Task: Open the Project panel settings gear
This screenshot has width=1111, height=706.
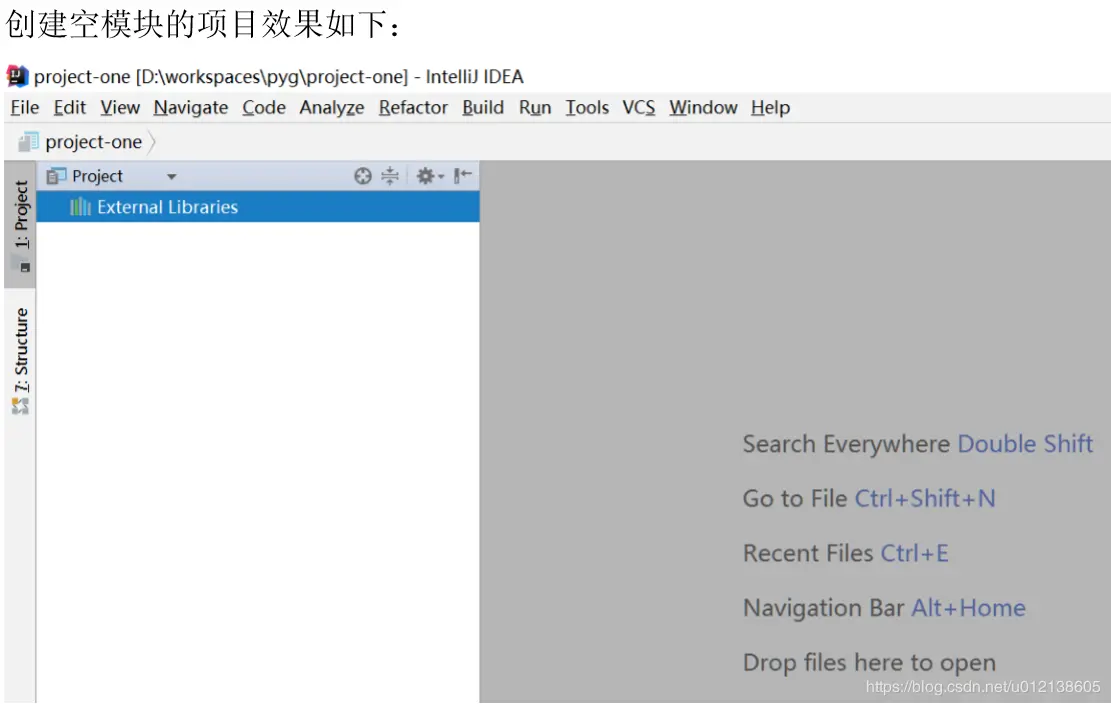Action: click(425, 176)
